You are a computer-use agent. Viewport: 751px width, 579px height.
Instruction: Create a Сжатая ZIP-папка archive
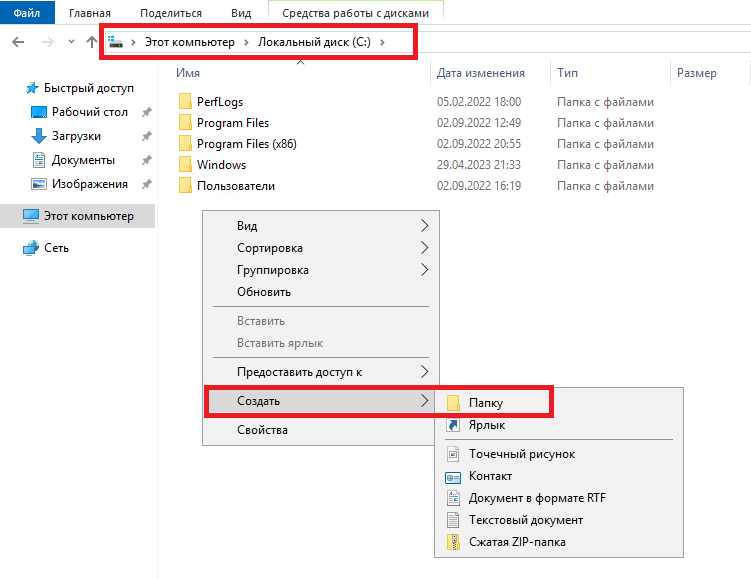[x=517, y=542]
